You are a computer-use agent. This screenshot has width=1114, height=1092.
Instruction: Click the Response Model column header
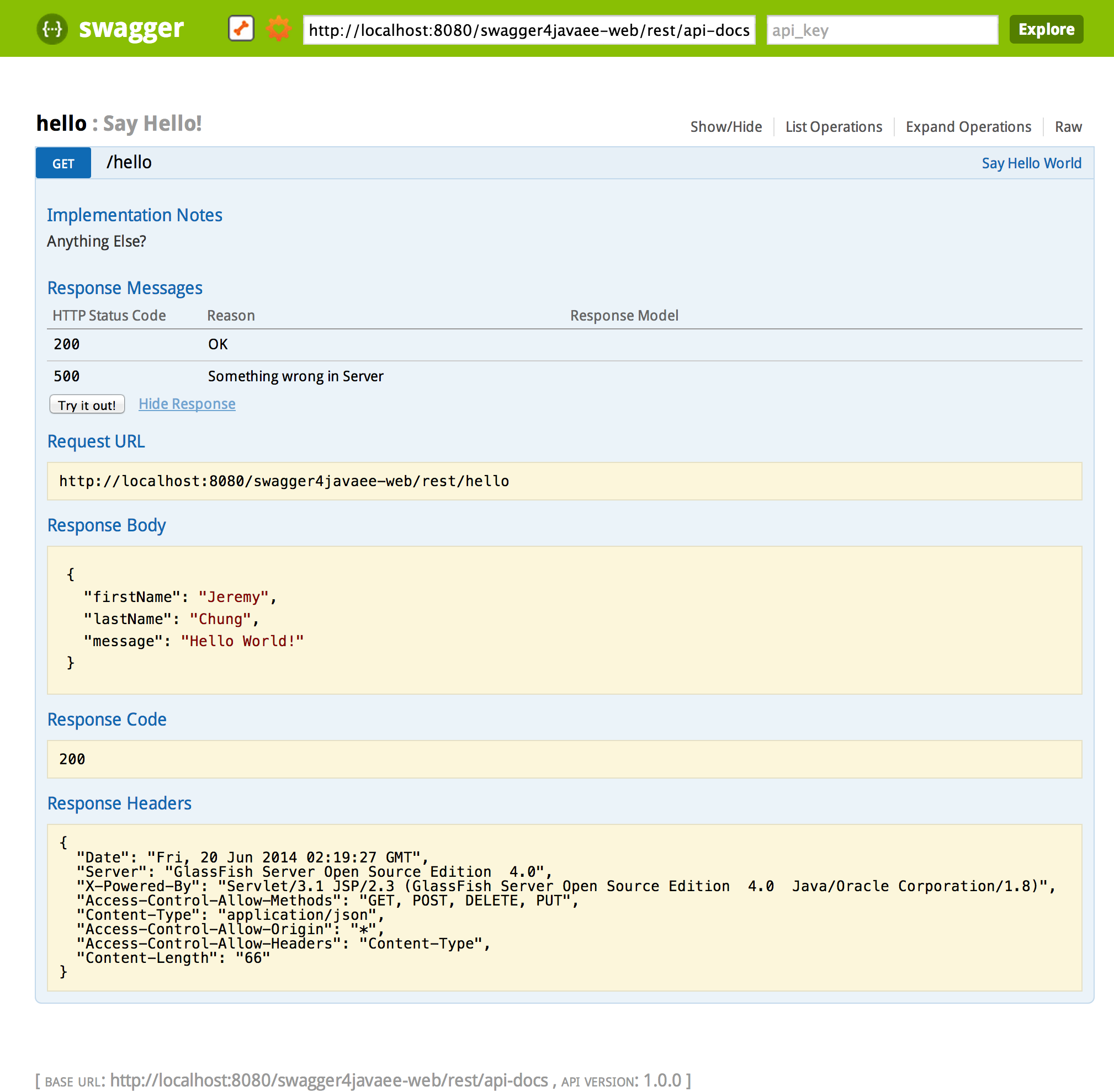[624, 316]
